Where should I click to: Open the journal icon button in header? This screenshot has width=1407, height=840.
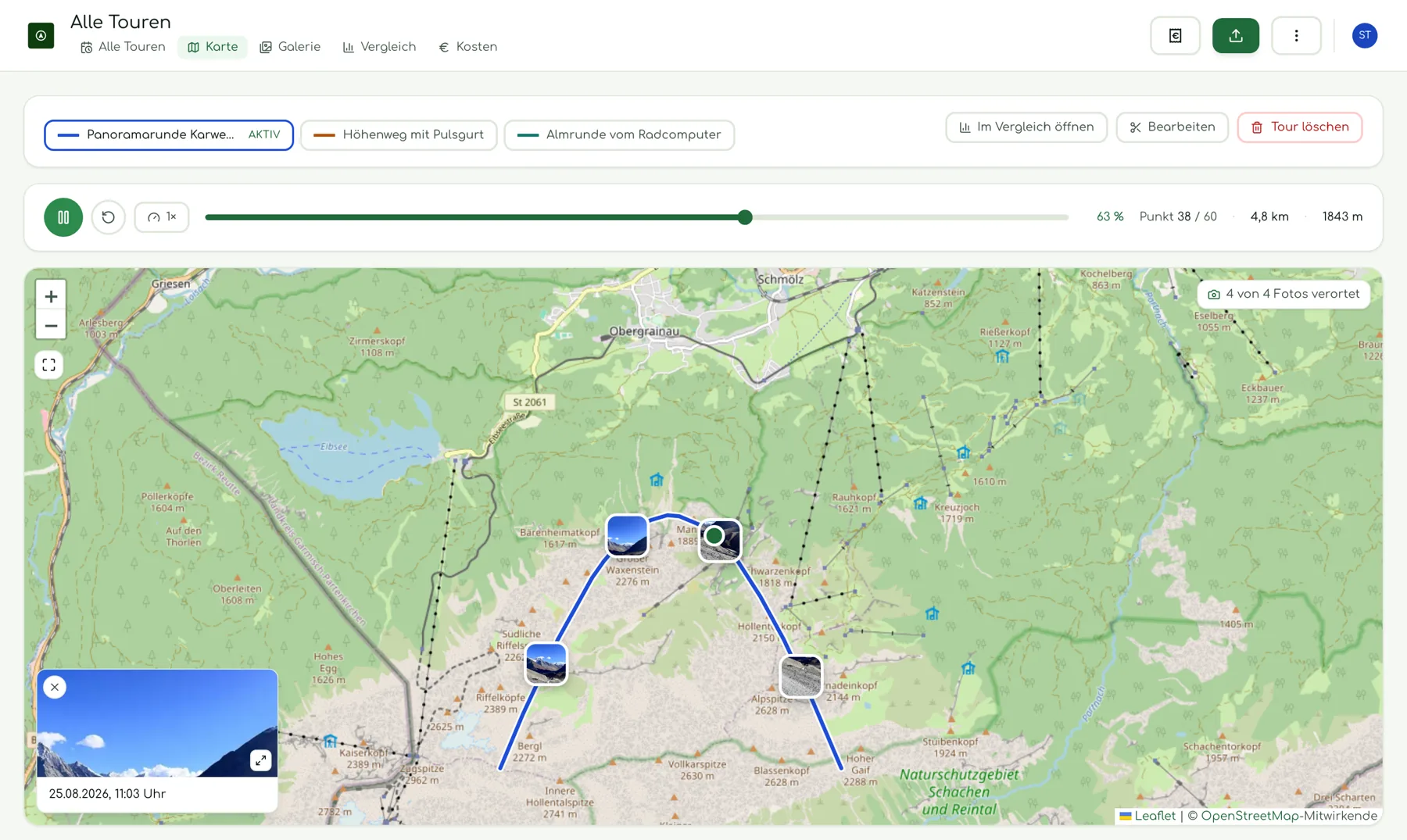pos(1175,35)
